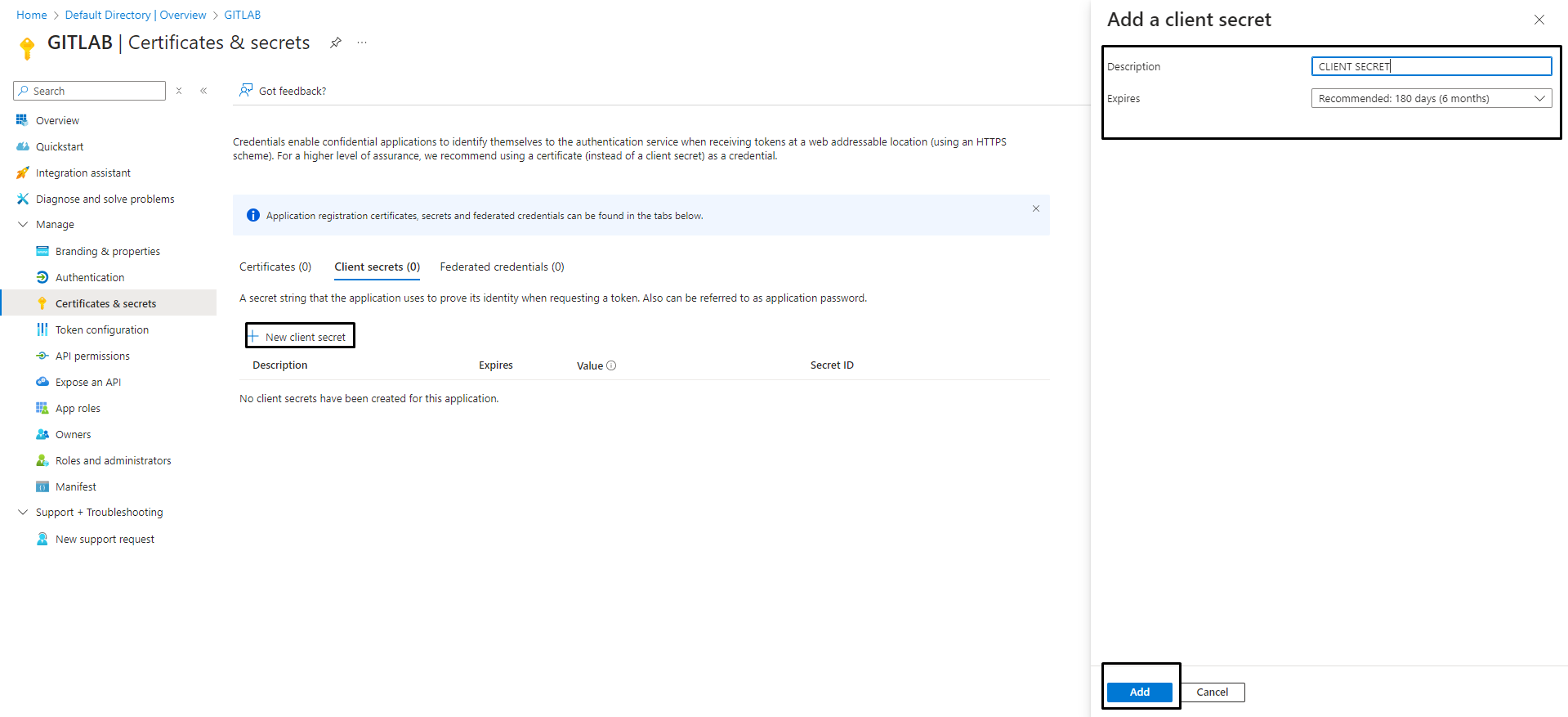Click the Cancel button
Screen dimensions: 1568x717
click(1212, 692)
